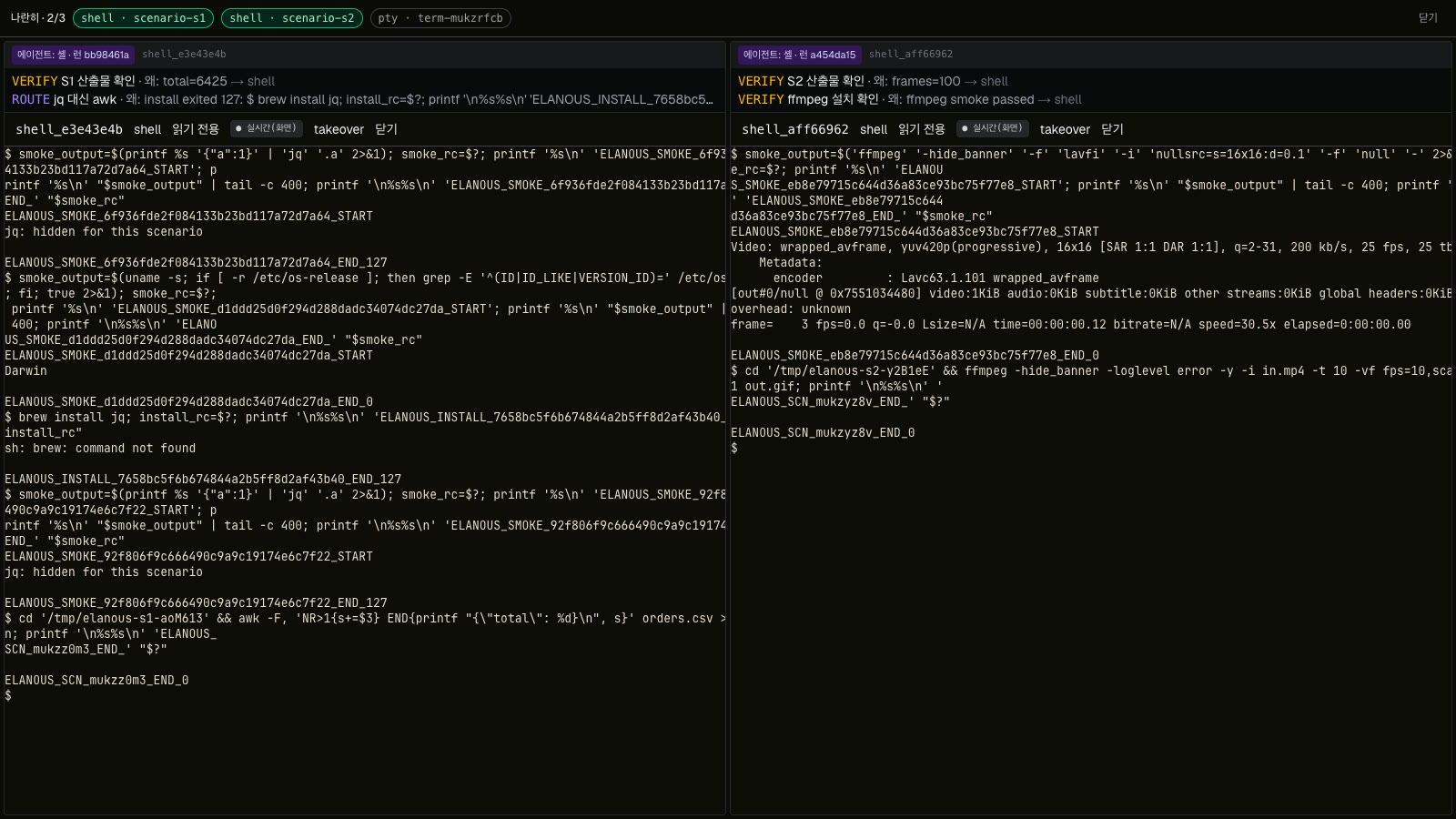The image size is (1456, 819).
Task: Click the 'Metadata:' line in ffmpeg output
Action: [791, 262]
